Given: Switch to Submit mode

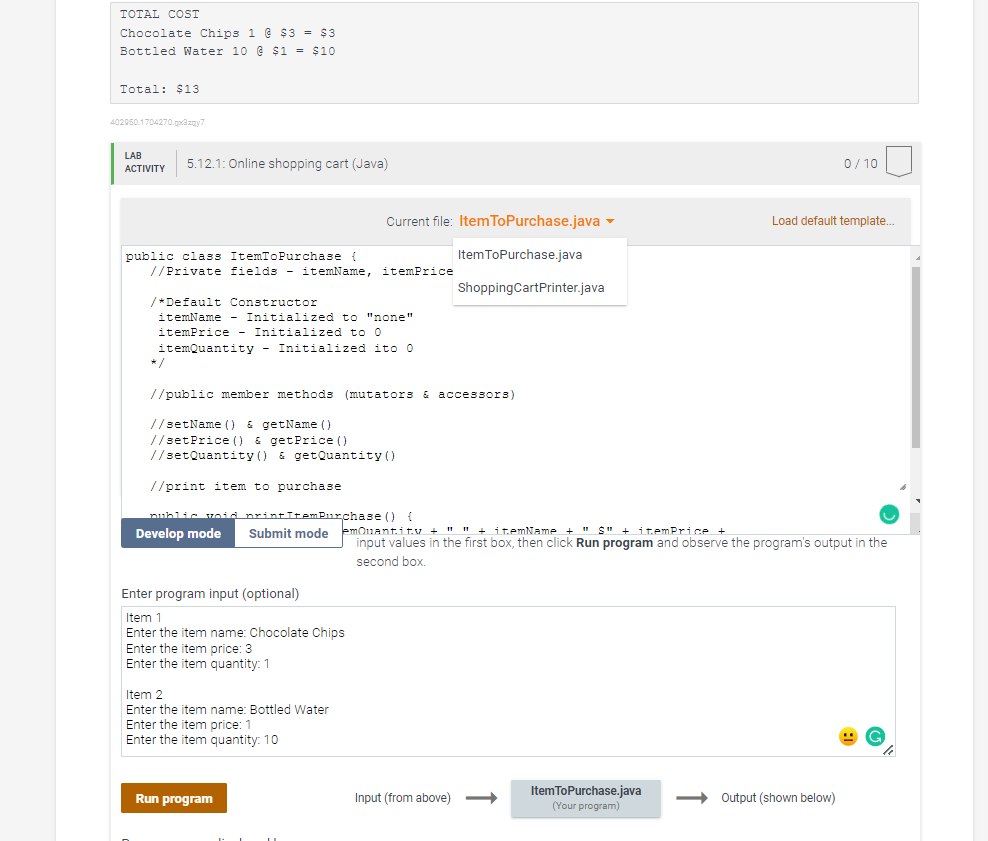Looking at the screenshot, I should click(288, 533).
